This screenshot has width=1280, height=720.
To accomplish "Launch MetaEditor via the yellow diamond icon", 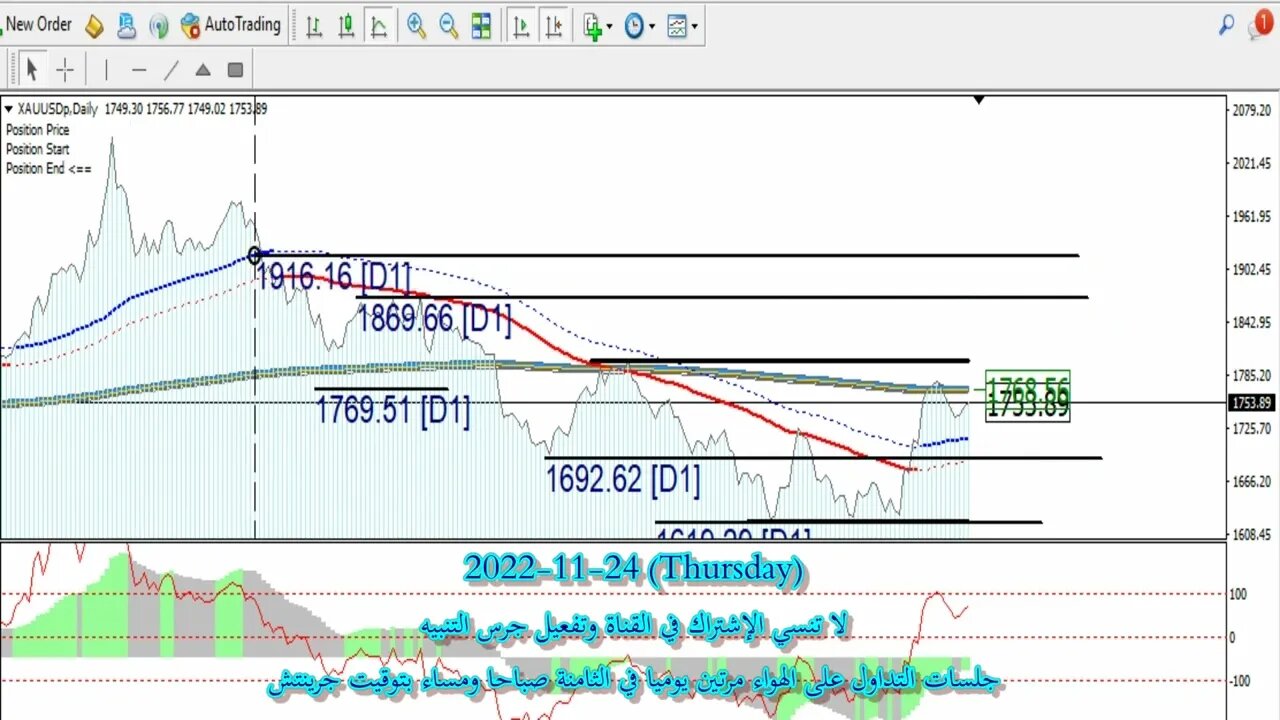I will coord(94,26).
